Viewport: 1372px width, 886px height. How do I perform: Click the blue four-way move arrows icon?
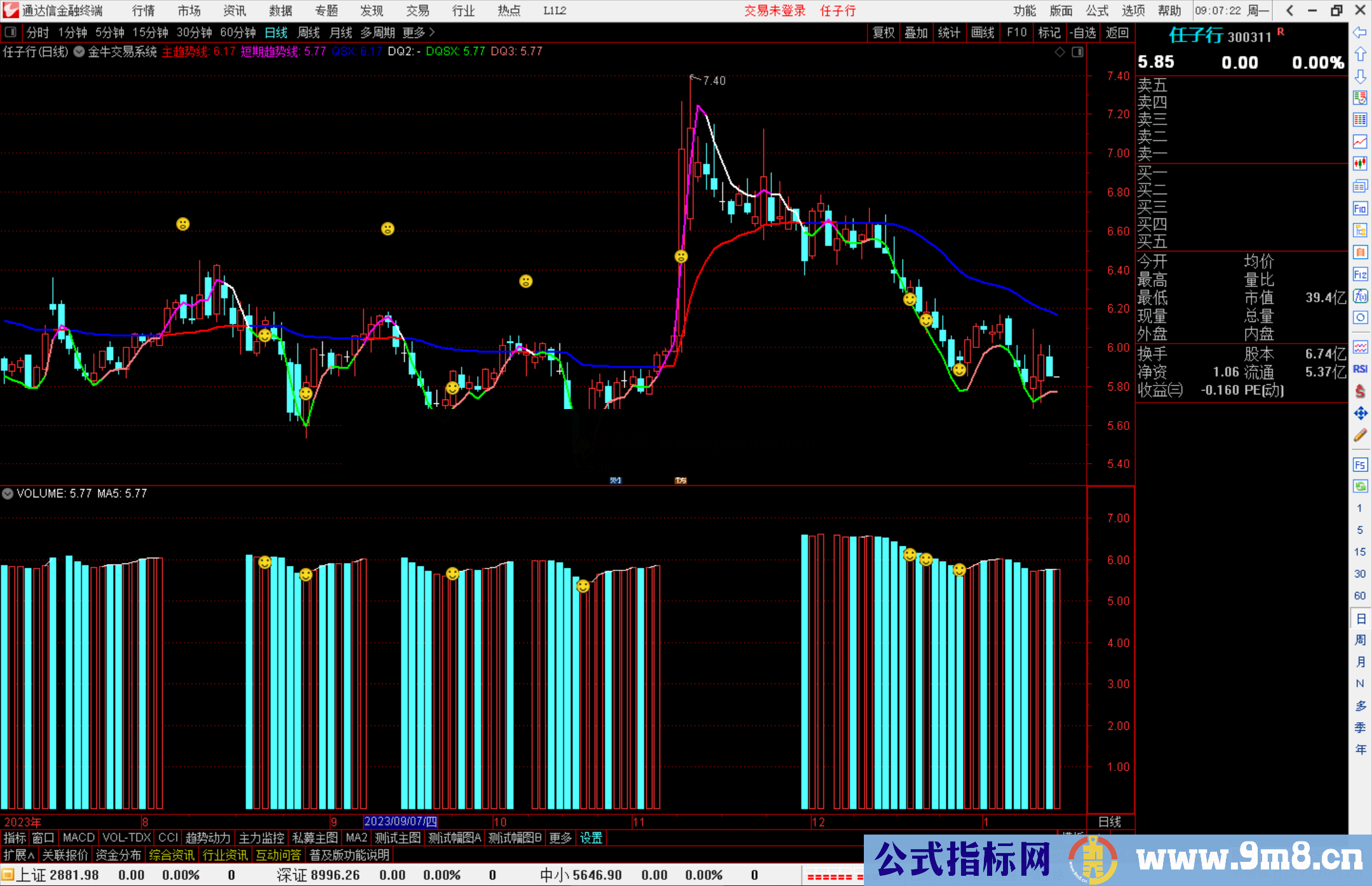[1360, 413]
